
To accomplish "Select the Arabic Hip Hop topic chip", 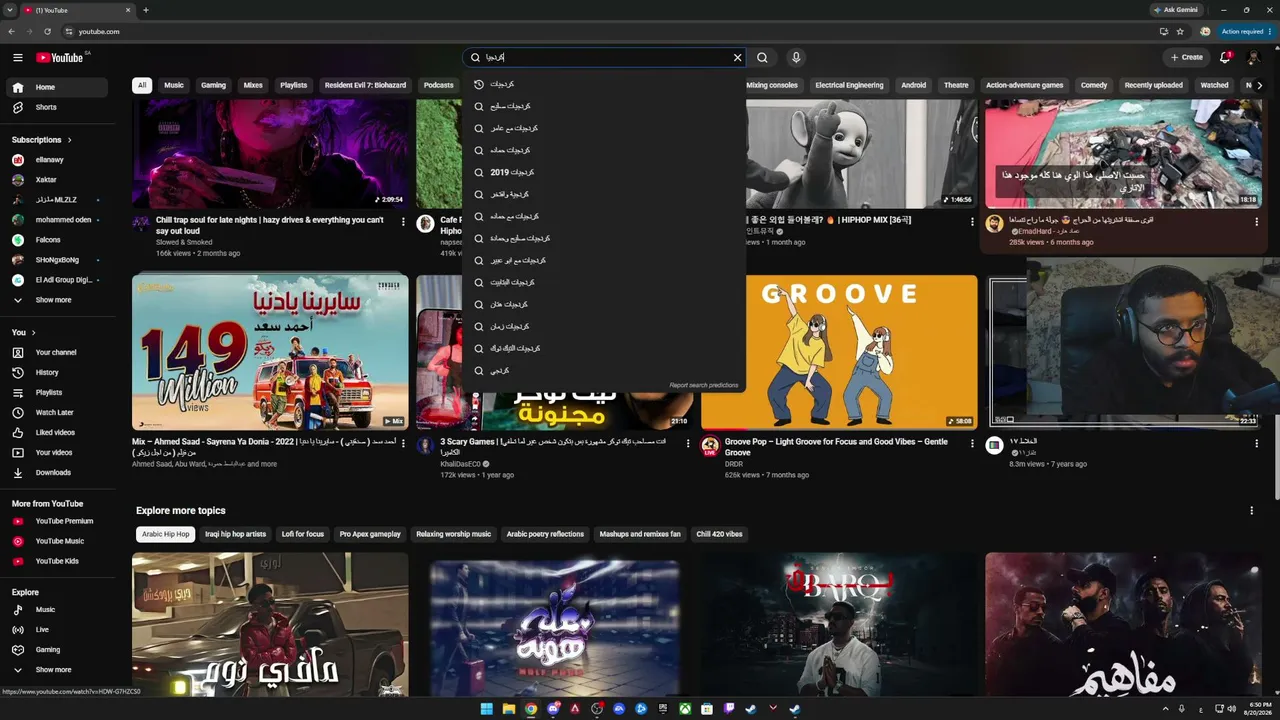I will (166, 534).
